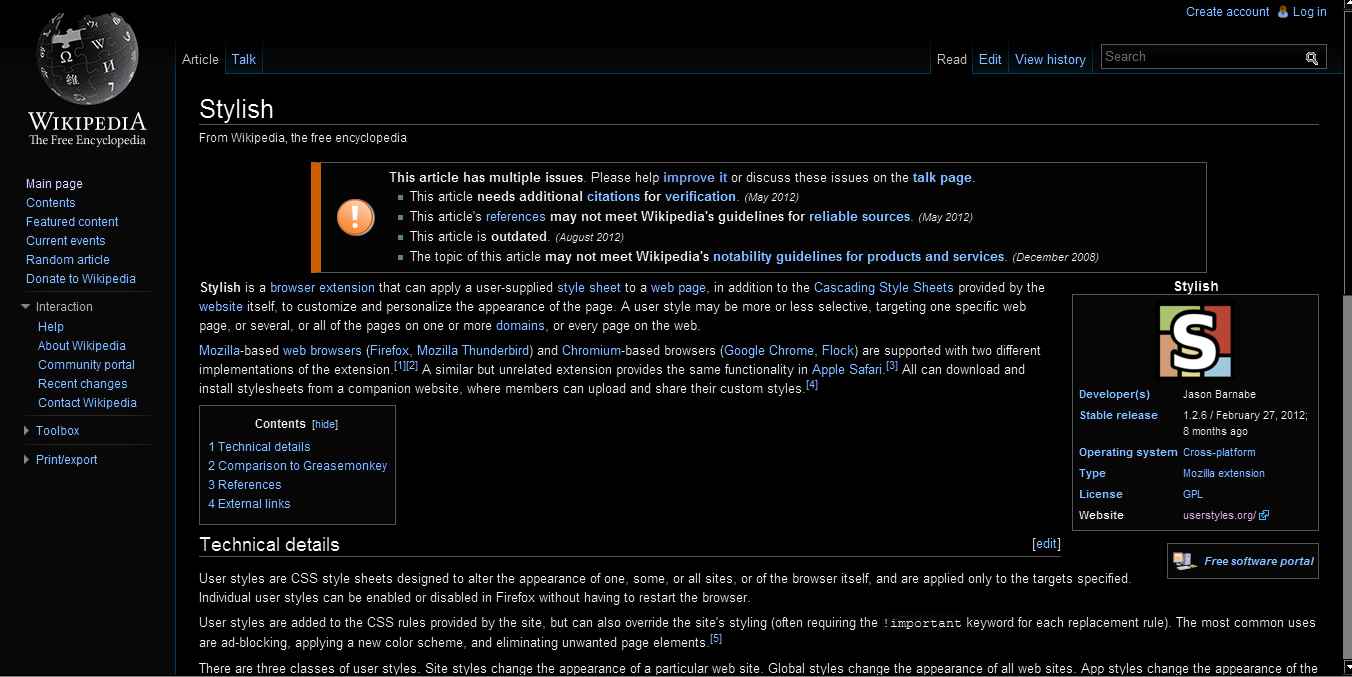Click infobox 'Stable release' link
This screenshot has width=1352, height=677.
pyautogui.click(x=1118, y=416)
